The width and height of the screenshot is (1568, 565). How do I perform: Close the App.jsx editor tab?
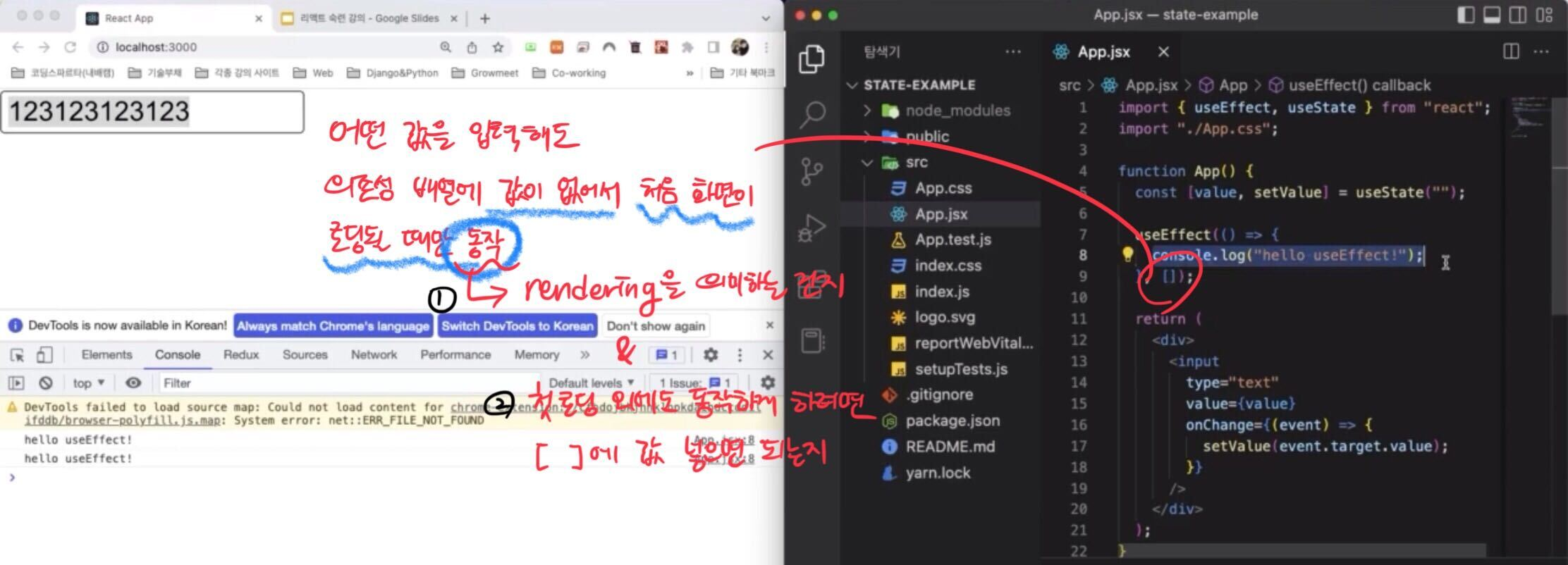pyautogui.click(x=1163, y=51)
